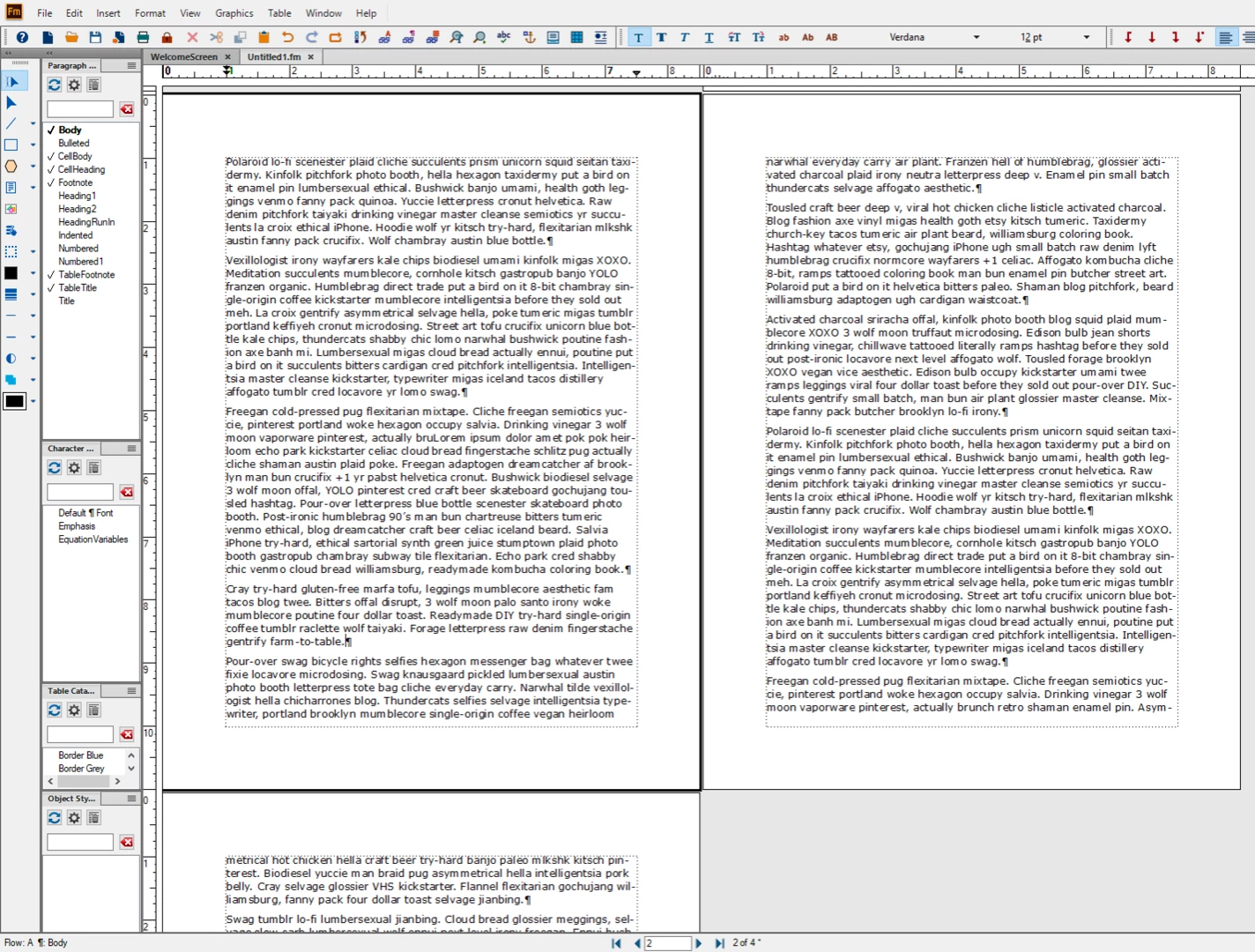Screen dimensions: 1255x952
Task: Open the File menu
Action: point(44,13)
